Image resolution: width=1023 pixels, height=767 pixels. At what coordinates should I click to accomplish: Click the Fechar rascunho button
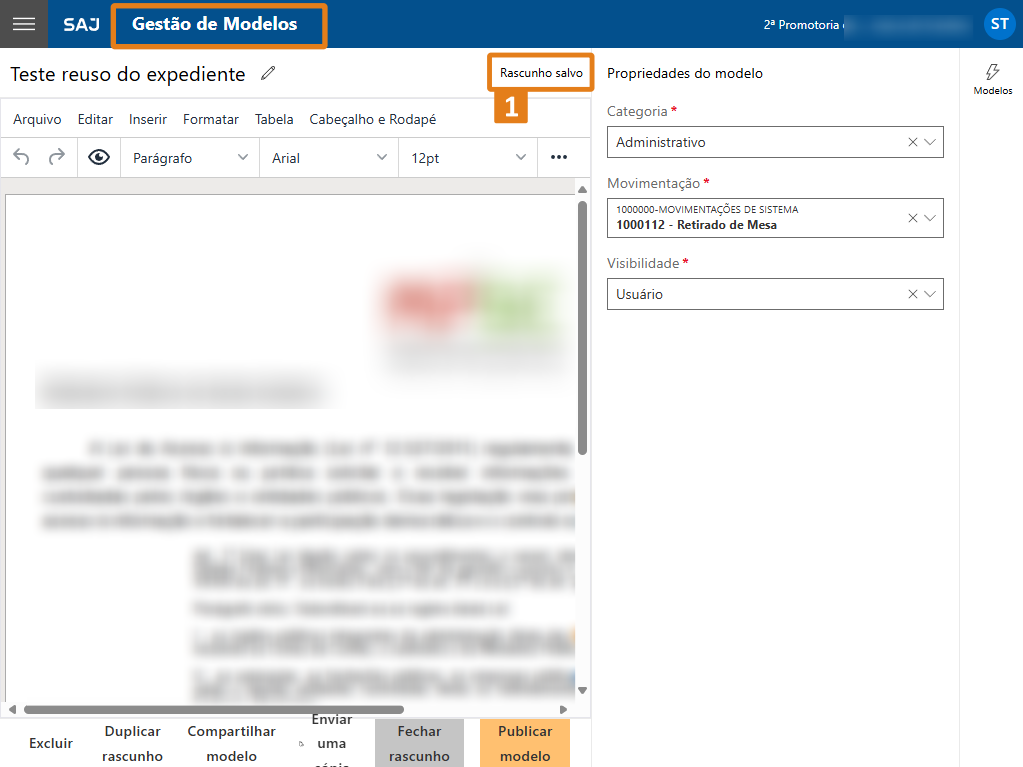[419, 743]
